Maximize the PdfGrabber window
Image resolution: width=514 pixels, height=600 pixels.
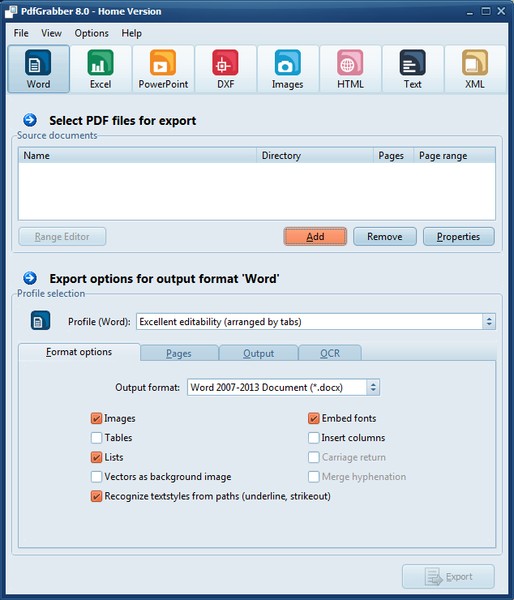[486, 11]
